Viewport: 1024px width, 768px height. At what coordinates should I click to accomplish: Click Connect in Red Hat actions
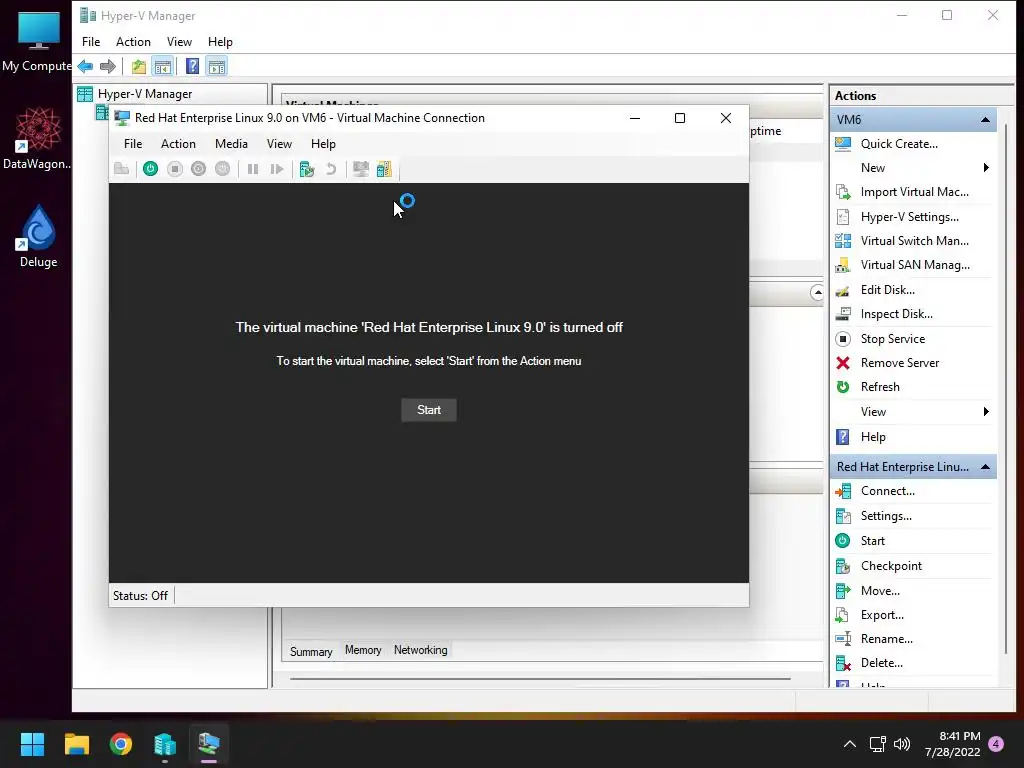(x=888, y=491)
